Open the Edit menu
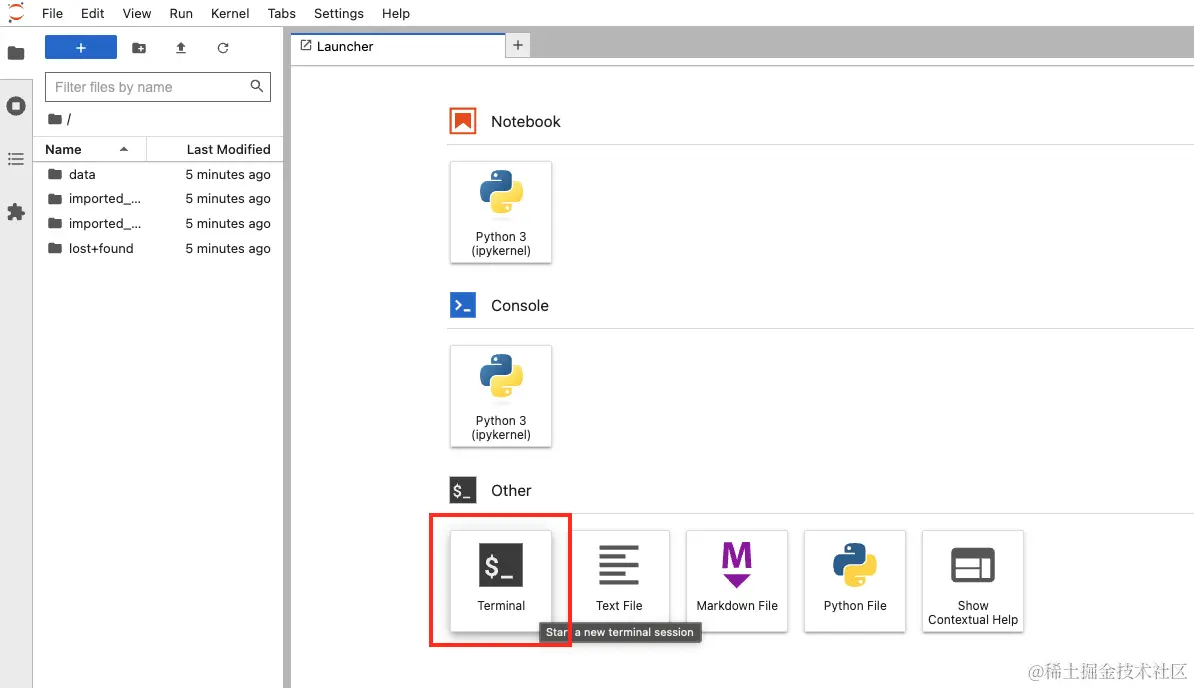Viewport: 1194px width, 688px height. [92, 14]
